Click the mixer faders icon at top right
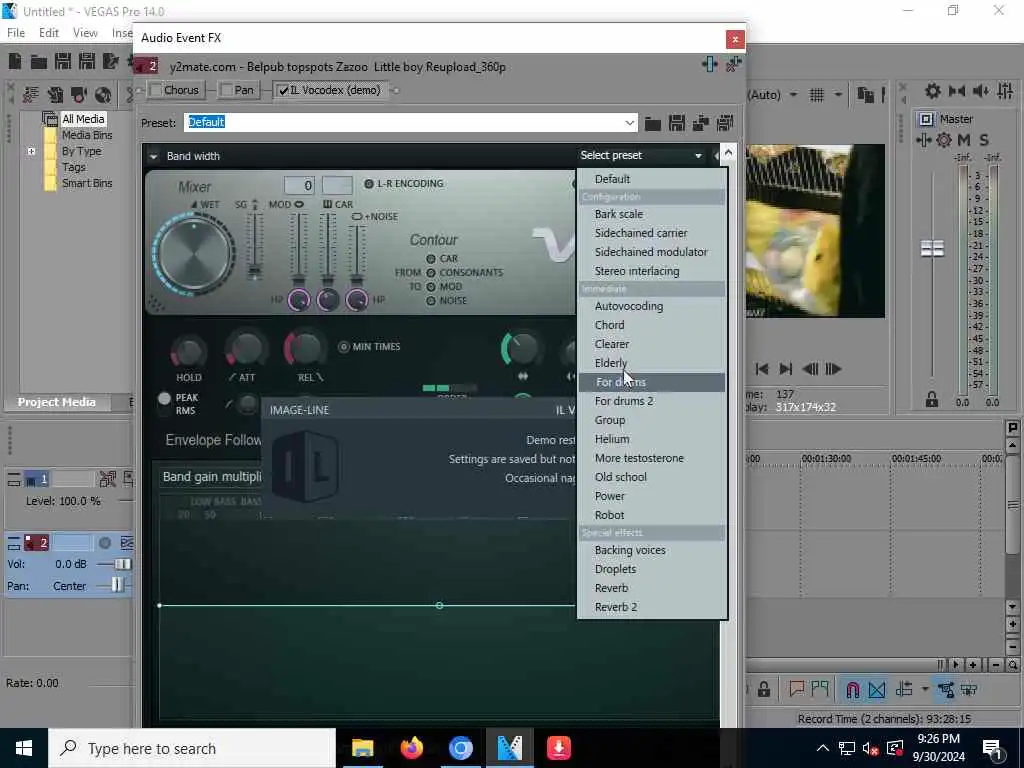 (x=1005, y=91)
